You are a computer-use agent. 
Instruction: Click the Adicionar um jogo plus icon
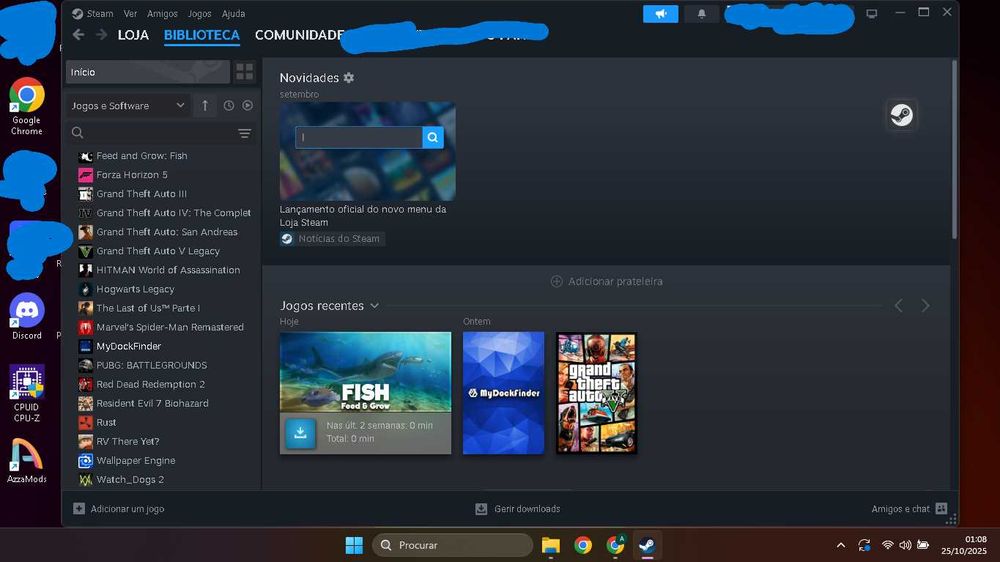point(78,508)
